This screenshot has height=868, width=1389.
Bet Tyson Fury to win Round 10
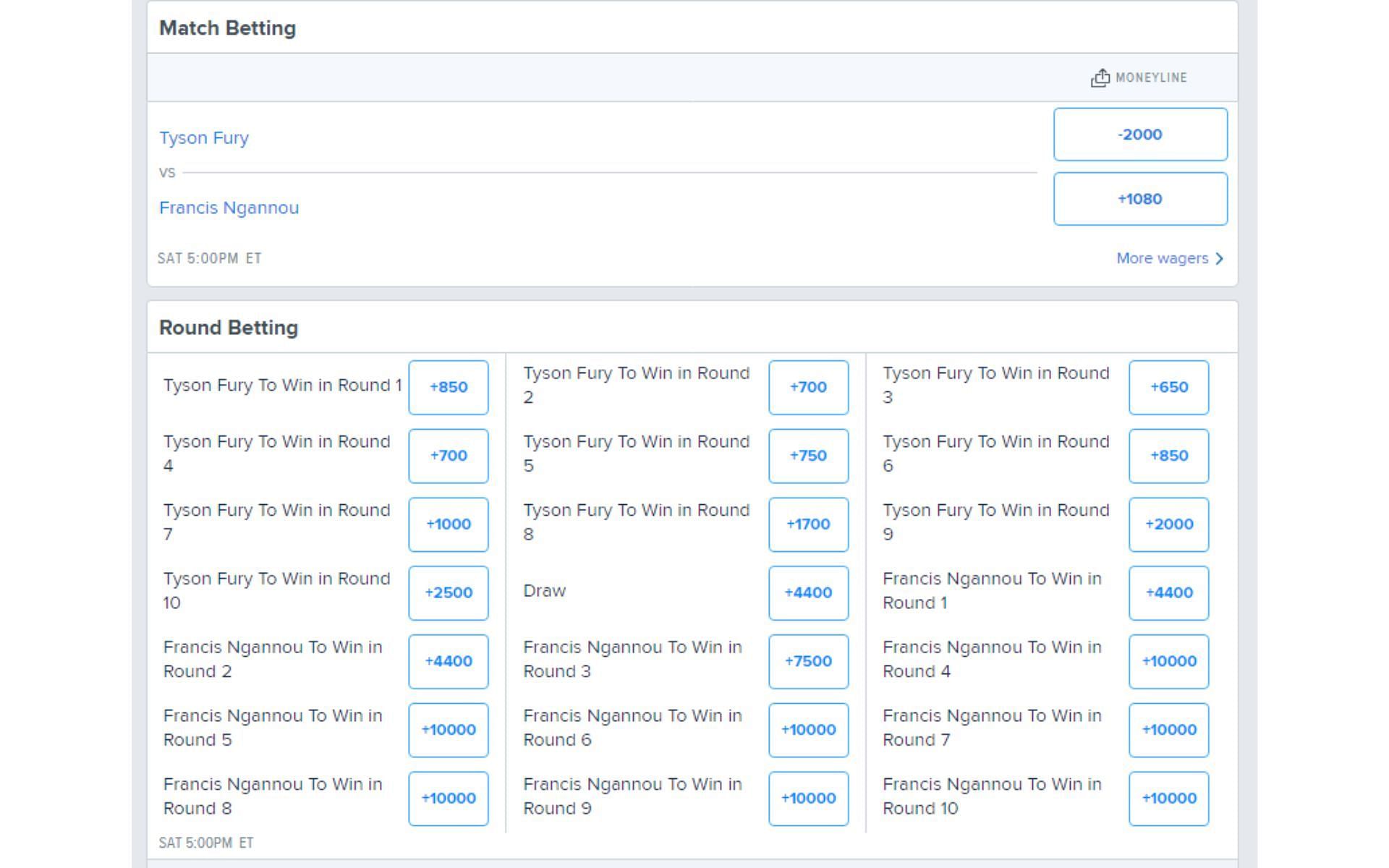point(449,593)
